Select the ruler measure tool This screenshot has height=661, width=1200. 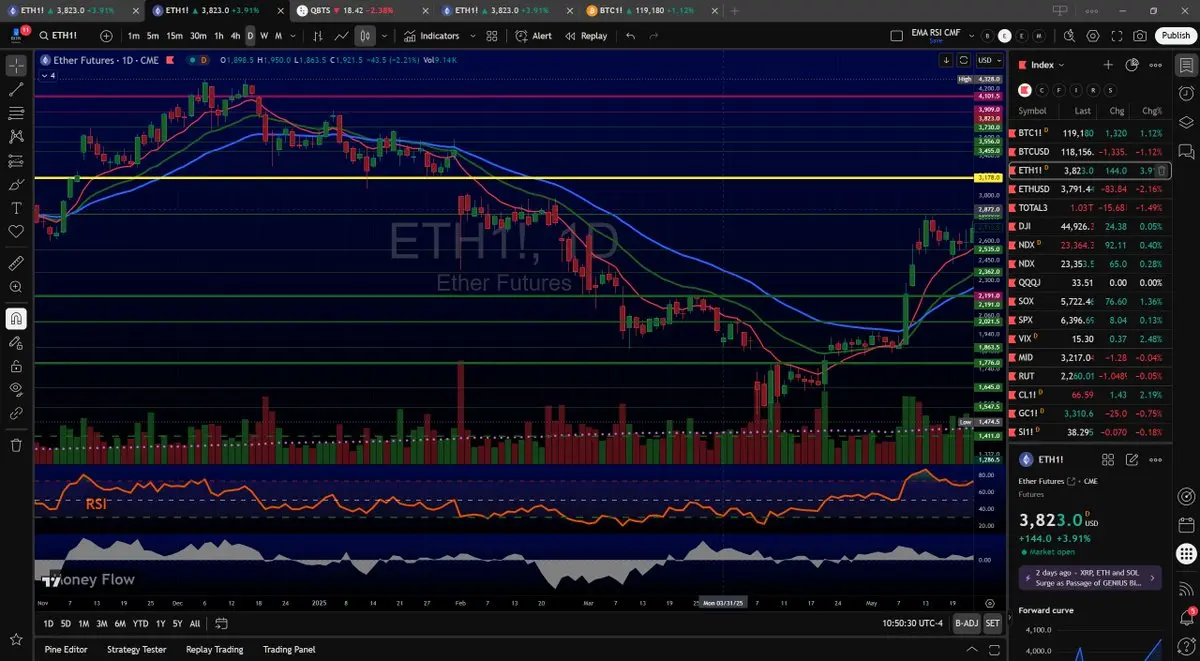[16, 264]
